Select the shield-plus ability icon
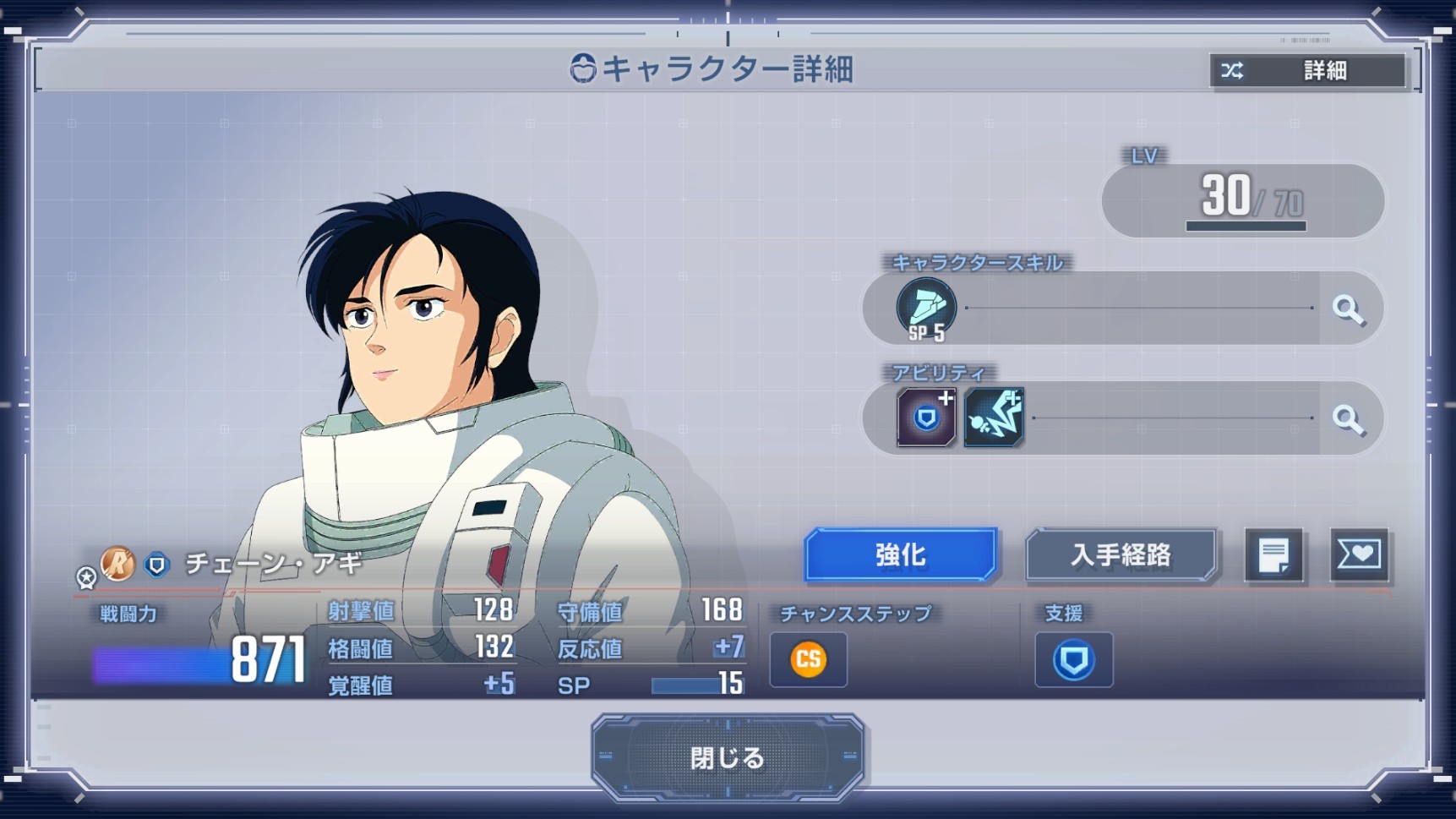This screenshot has height=819, width=1456. pos(926,417)
